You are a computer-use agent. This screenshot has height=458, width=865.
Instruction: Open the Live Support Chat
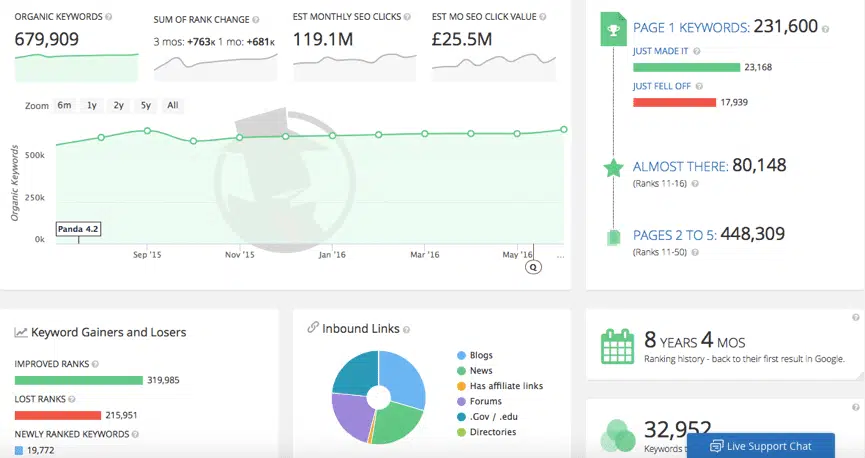coord(760,446)
